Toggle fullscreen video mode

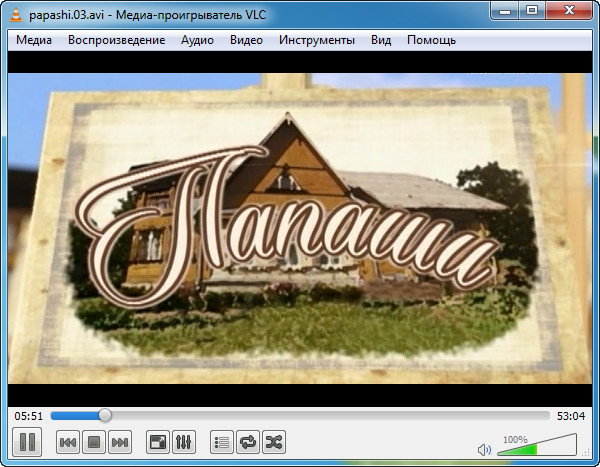click(157, 442)
